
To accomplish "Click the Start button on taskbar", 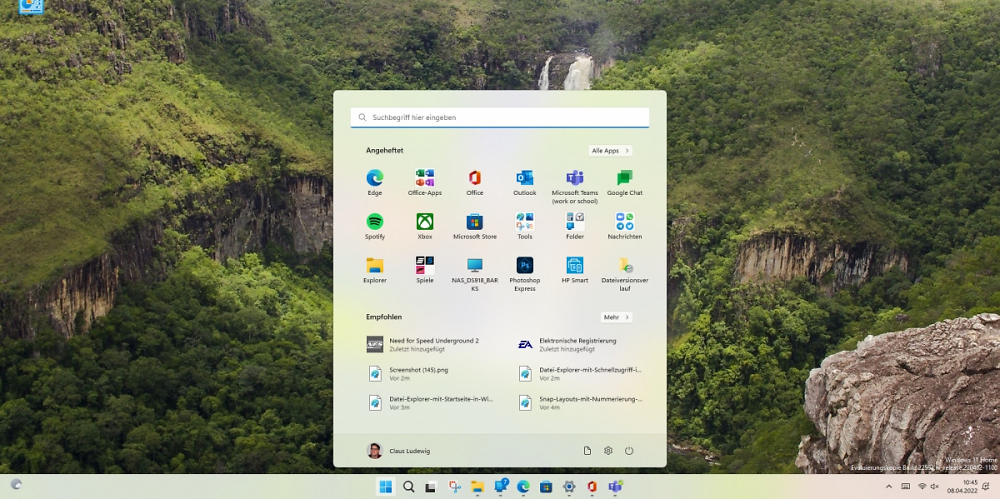I will coord(386,487).
